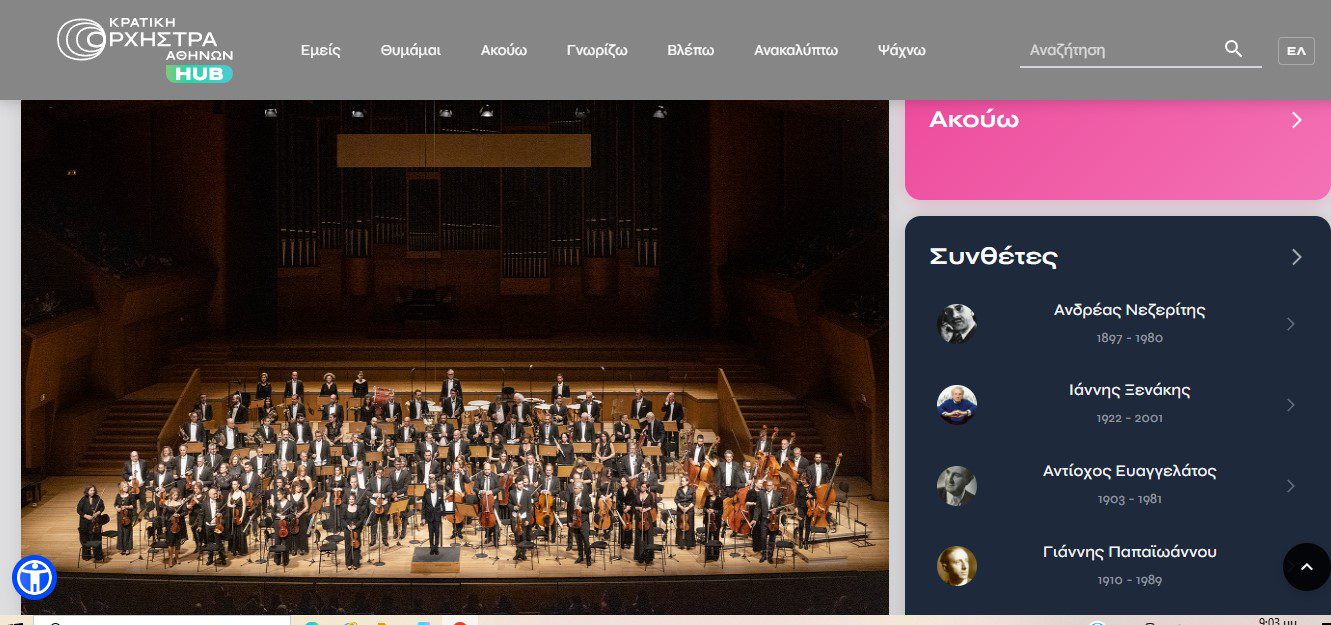Open the Εμείς menu item

[x=321, y=50]
